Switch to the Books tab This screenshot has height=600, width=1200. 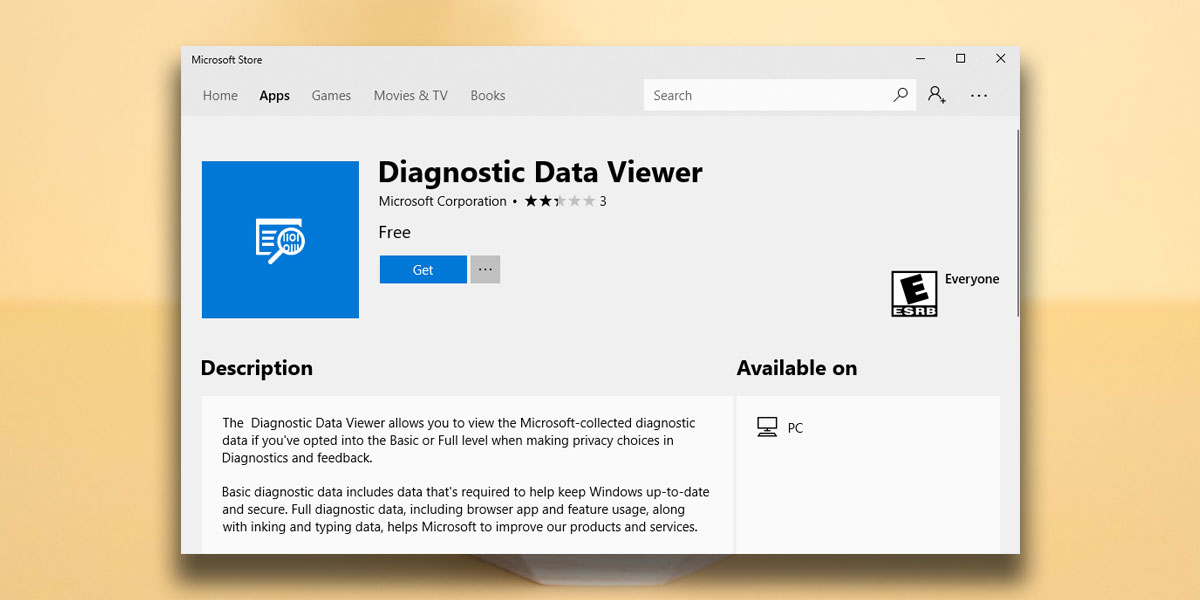click(487, 95)
